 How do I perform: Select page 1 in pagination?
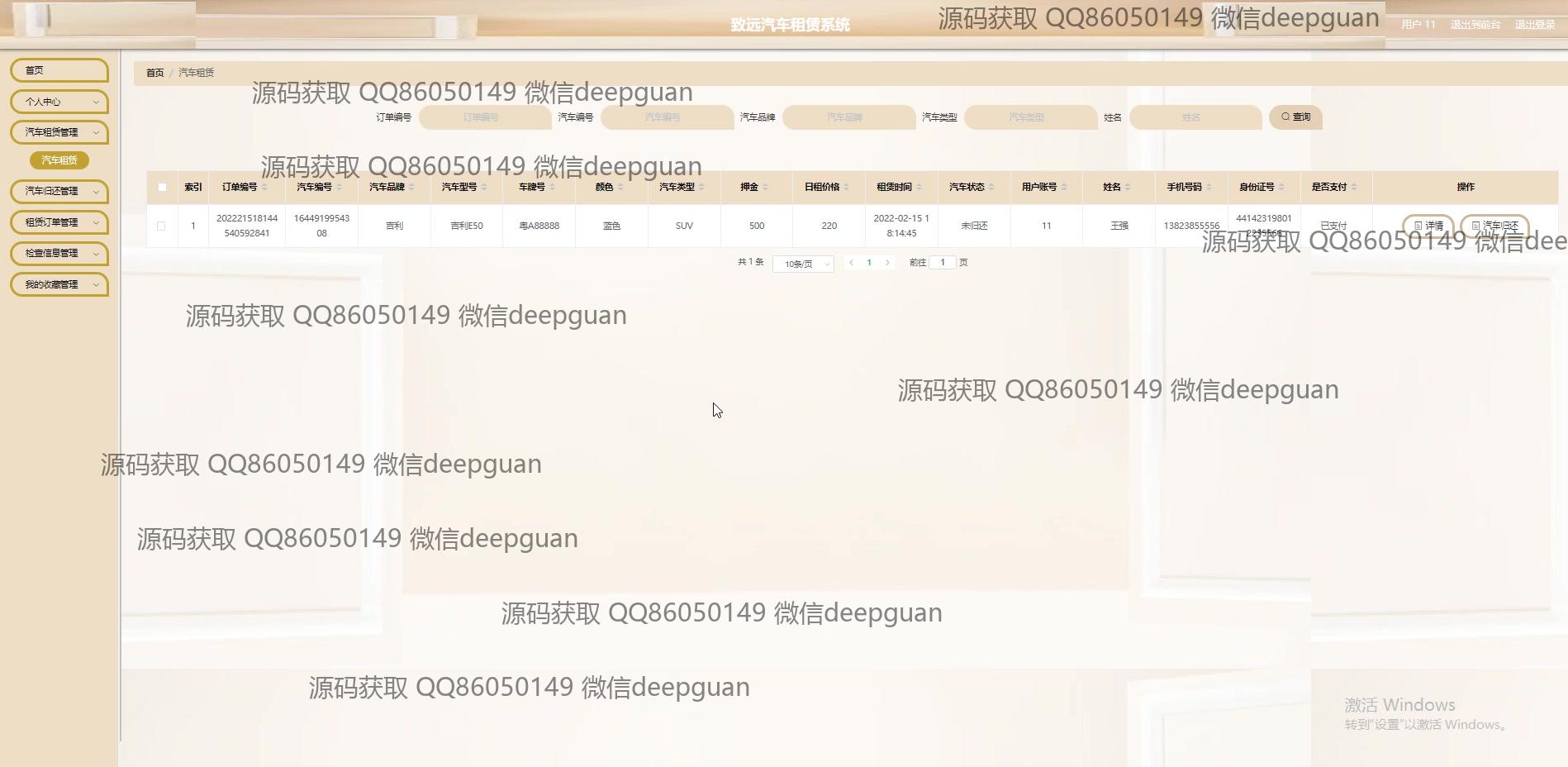[869, 263]
